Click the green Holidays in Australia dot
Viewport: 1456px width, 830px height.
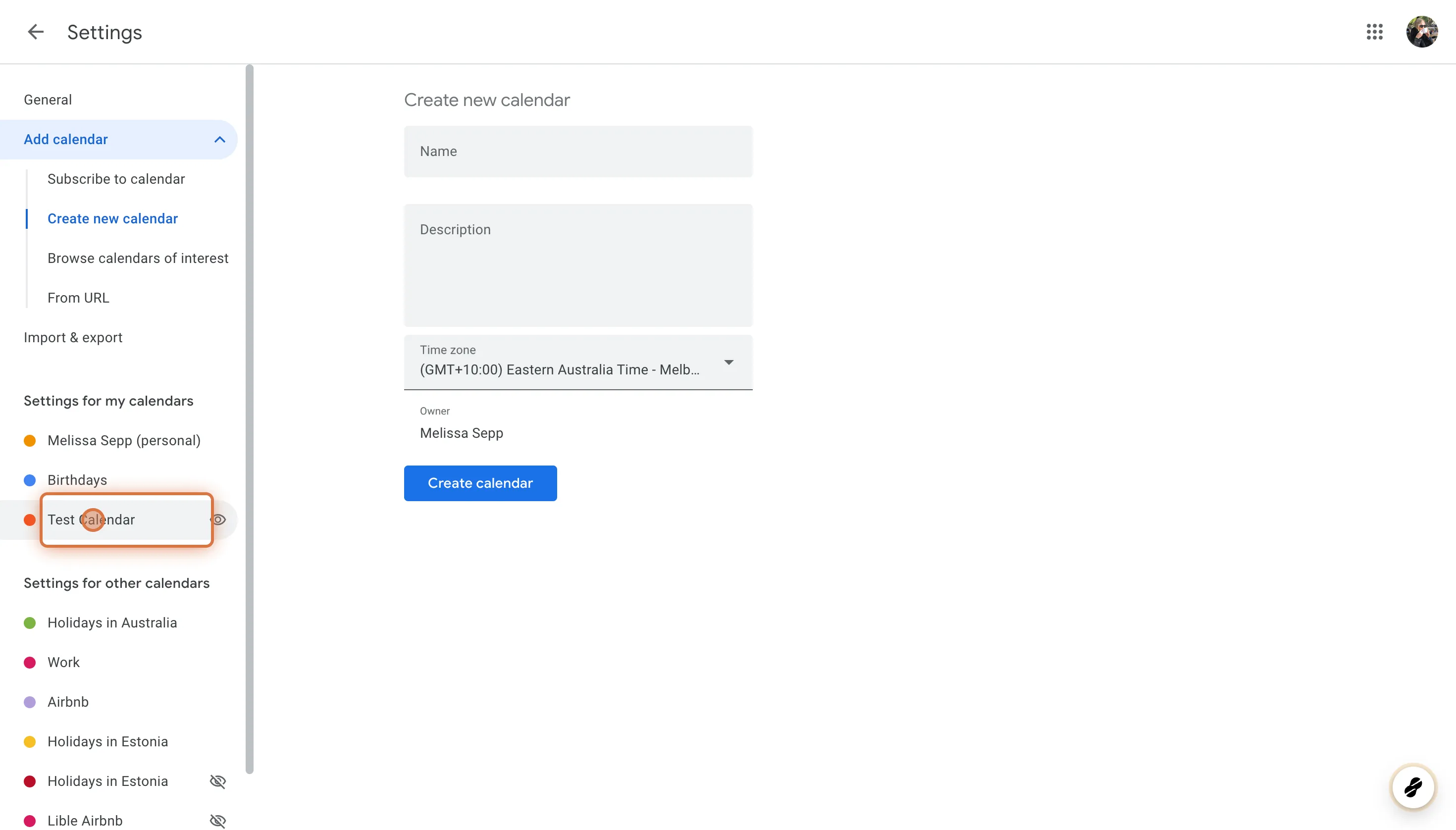coord(30,623)
